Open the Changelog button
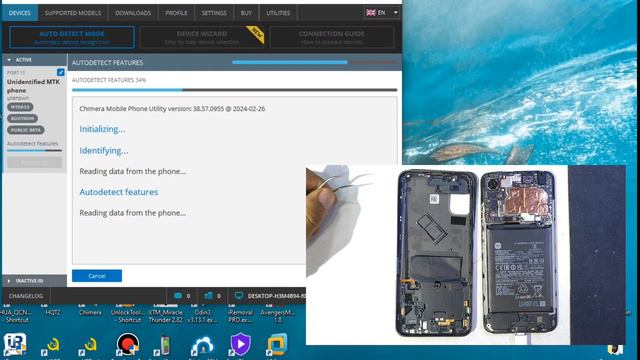This screenshot has width=640, height=360. click(x=26, y=296)
